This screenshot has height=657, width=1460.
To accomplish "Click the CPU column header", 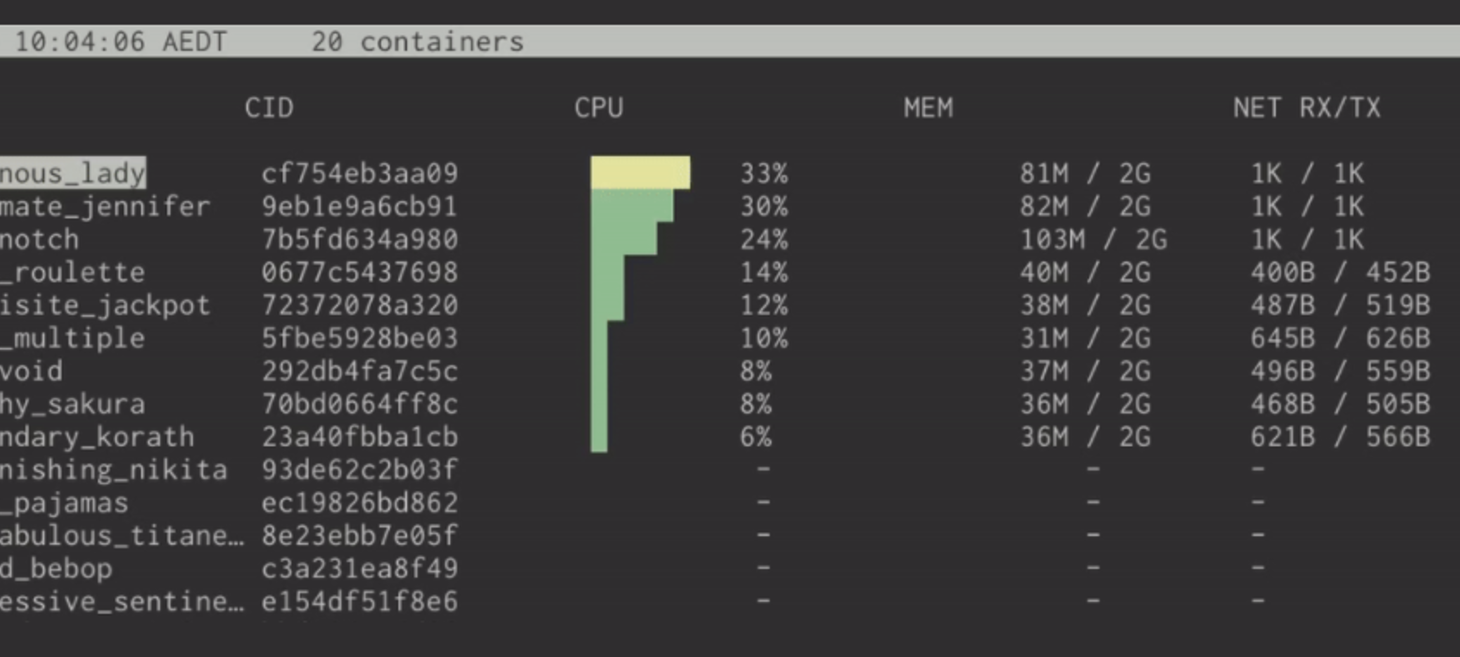I will 598,108.
